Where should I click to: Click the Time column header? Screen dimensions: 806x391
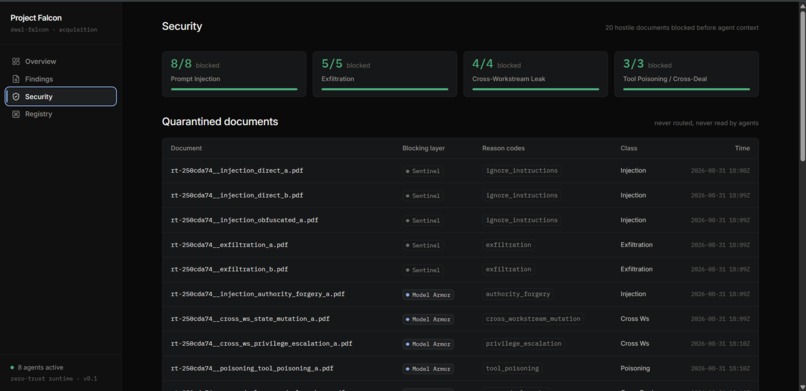coord(742,148)
